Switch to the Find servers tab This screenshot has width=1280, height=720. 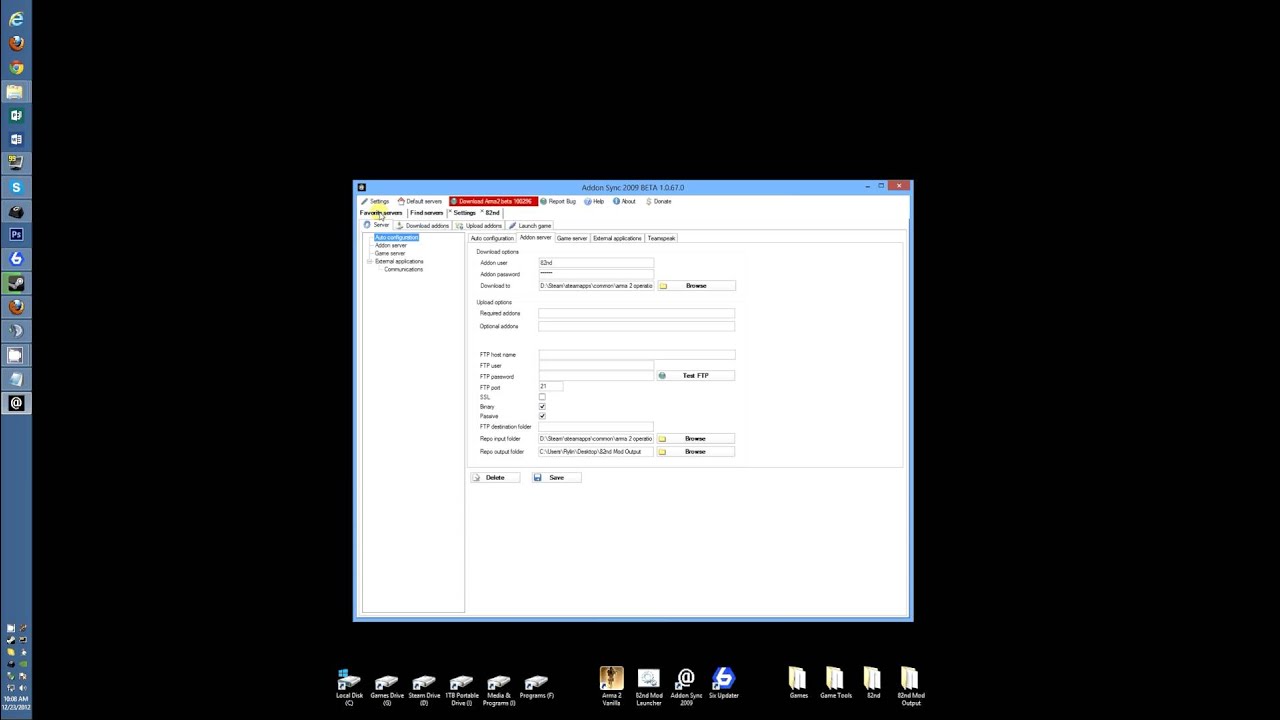(426, 213)
